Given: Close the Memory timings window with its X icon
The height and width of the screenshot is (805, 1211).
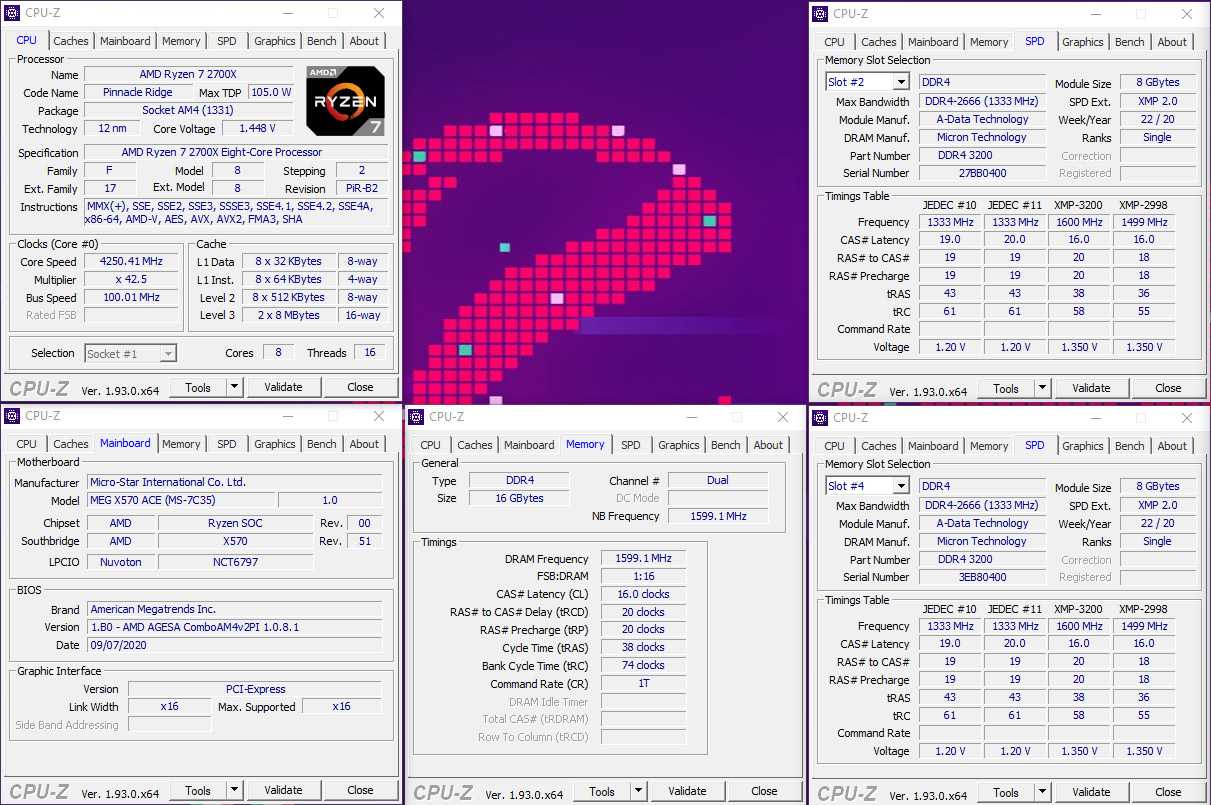Looking at the screenshot, I should 783,417.
